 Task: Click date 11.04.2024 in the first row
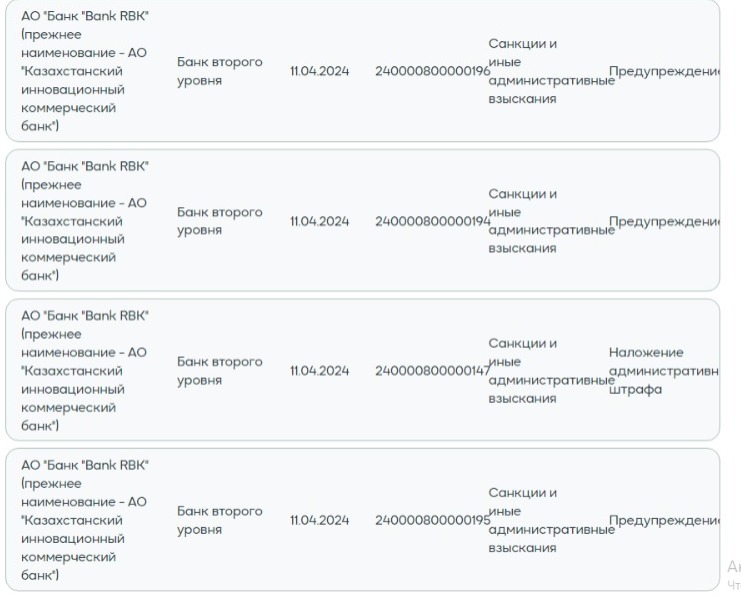pyautogui.click(x=319, y=71)
